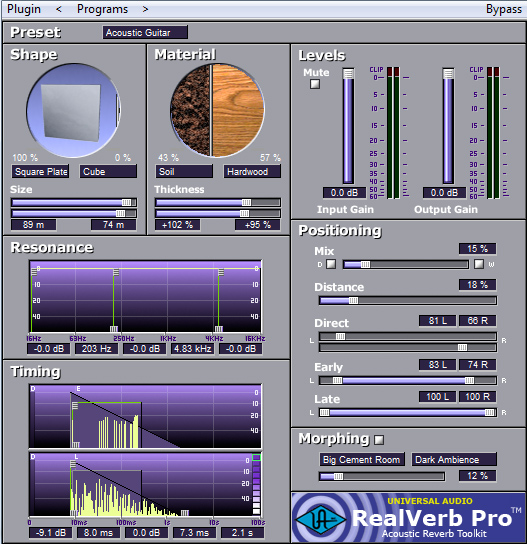This screenshot has height=544, width=527.
Task: Click the -9.1 dB timing value field
Action: click(x=51, y=533)
